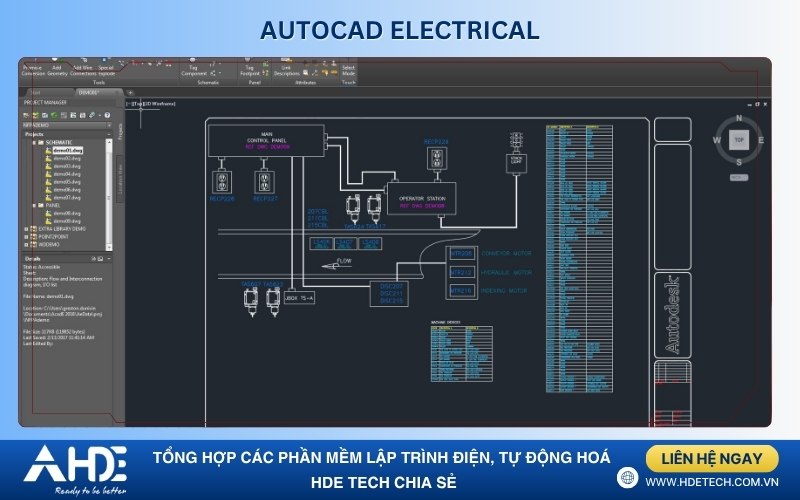Expand the POINT2POINT project node
The image size is (800, 500).
pyautogui.click(x=26, y=237)
